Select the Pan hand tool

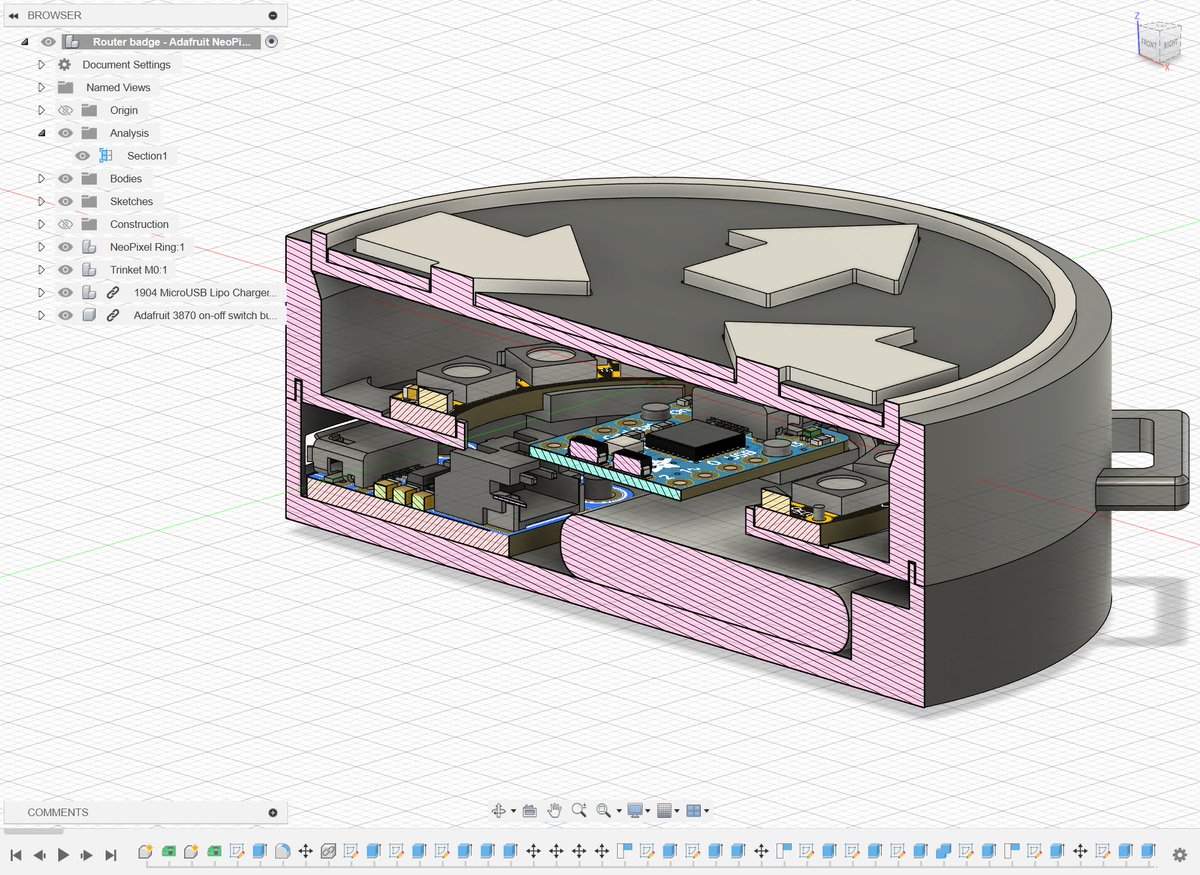(554, 810)
